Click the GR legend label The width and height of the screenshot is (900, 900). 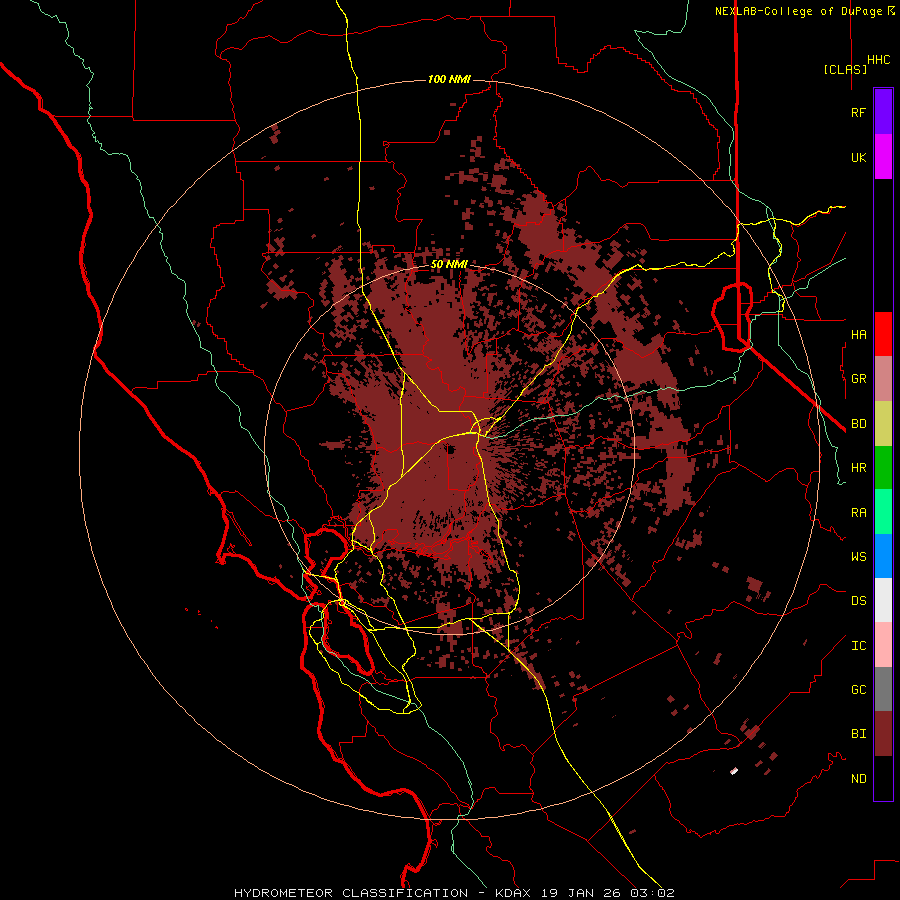click(x=858, y=379)
